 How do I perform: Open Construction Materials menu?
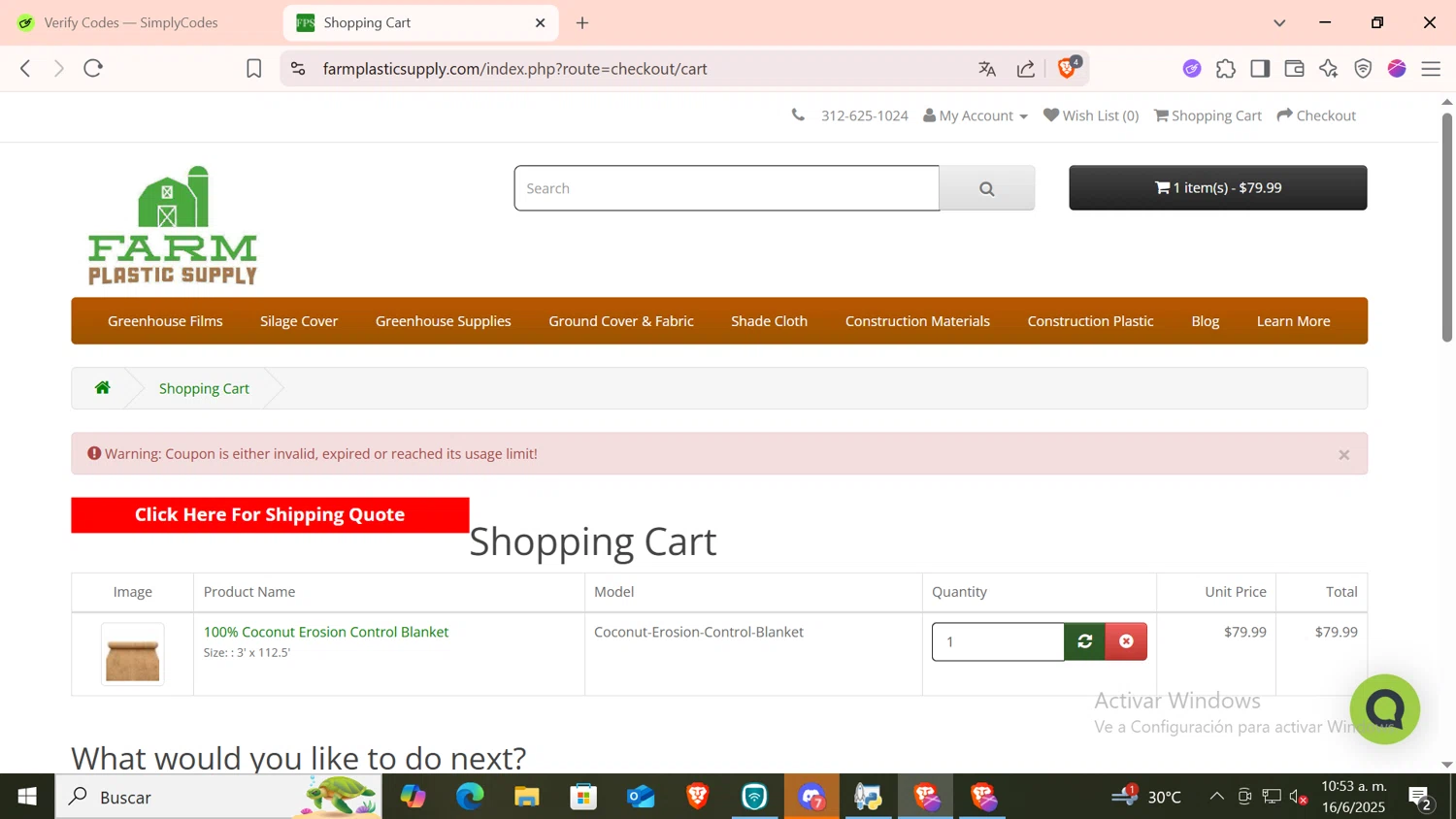(917, 321)
